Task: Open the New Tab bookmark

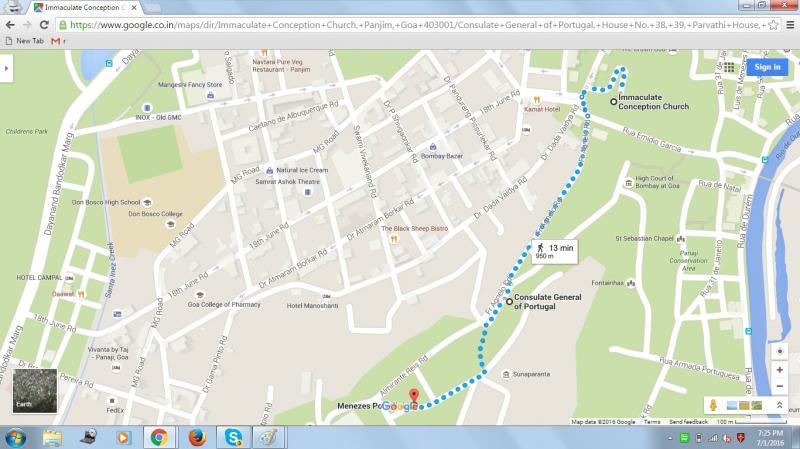Action: click(x=24, y=41)
